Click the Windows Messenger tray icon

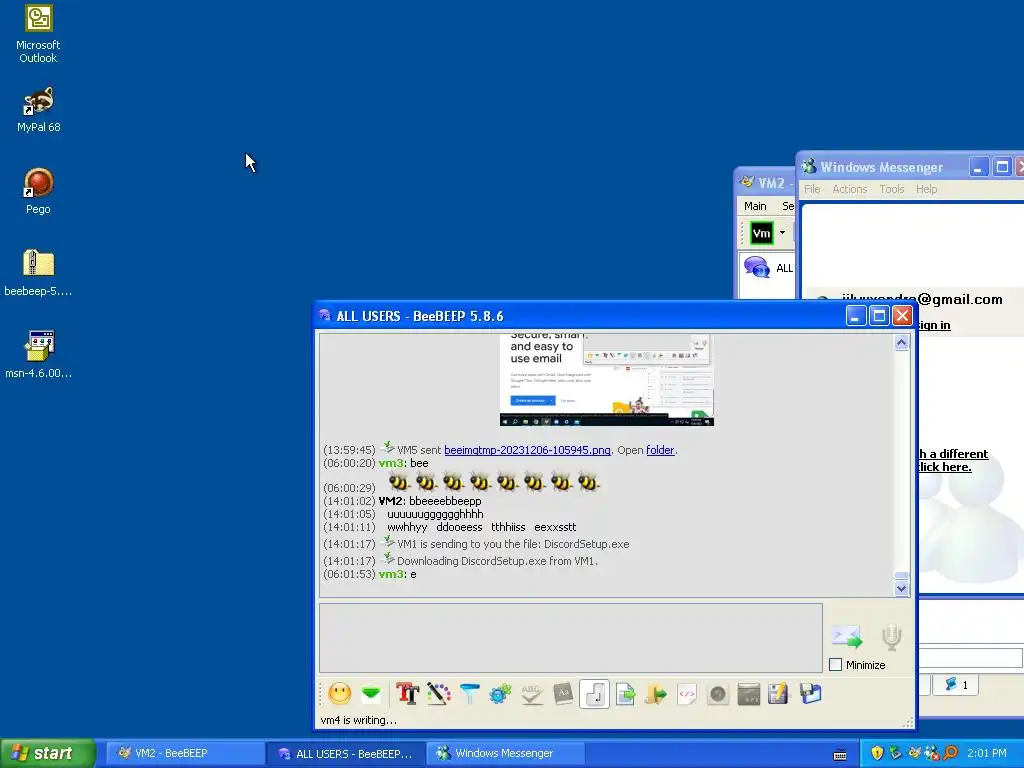click(932, 753)
